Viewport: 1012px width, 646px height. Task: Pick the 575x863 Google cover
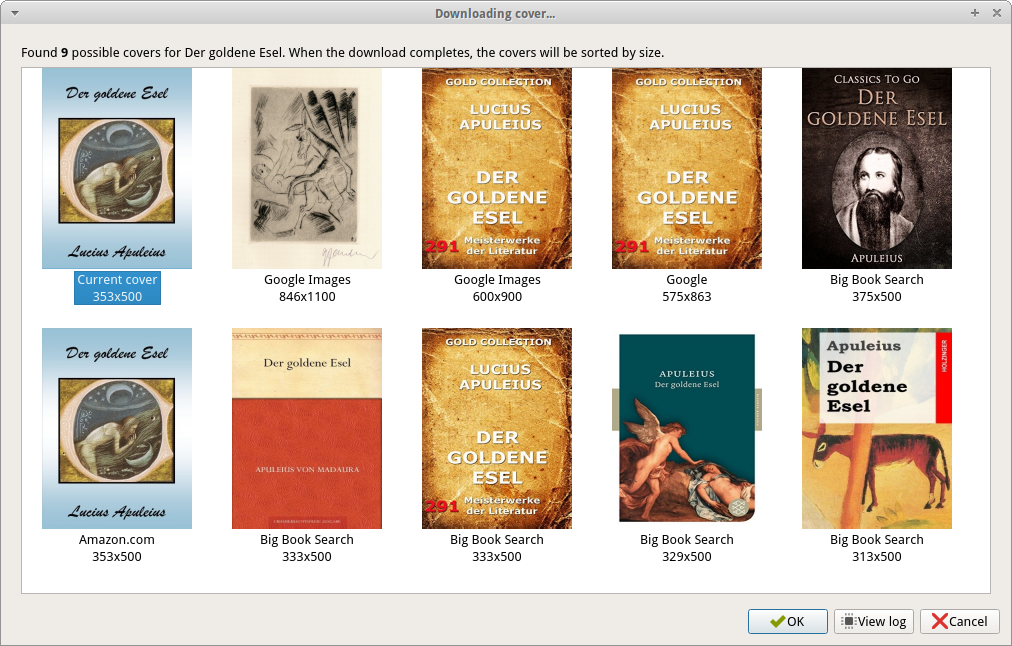point(687,168)
